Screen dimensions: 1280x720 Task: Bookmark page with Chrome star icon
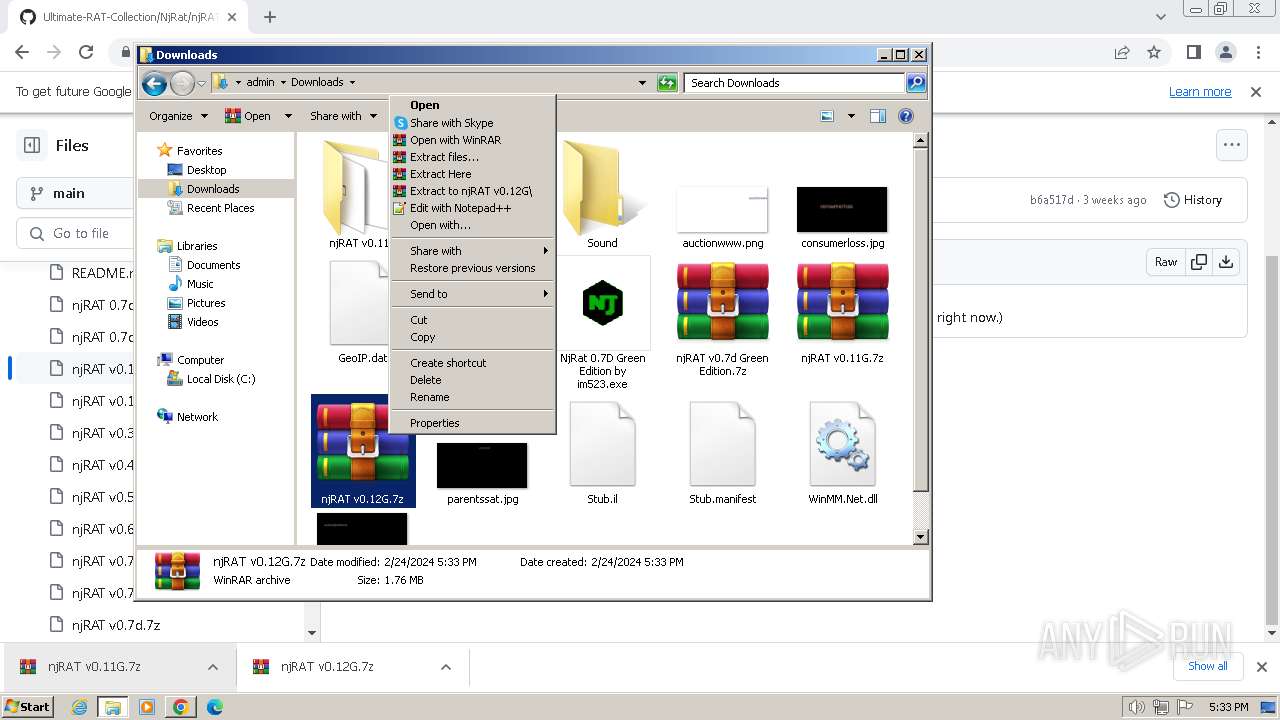1154,52
